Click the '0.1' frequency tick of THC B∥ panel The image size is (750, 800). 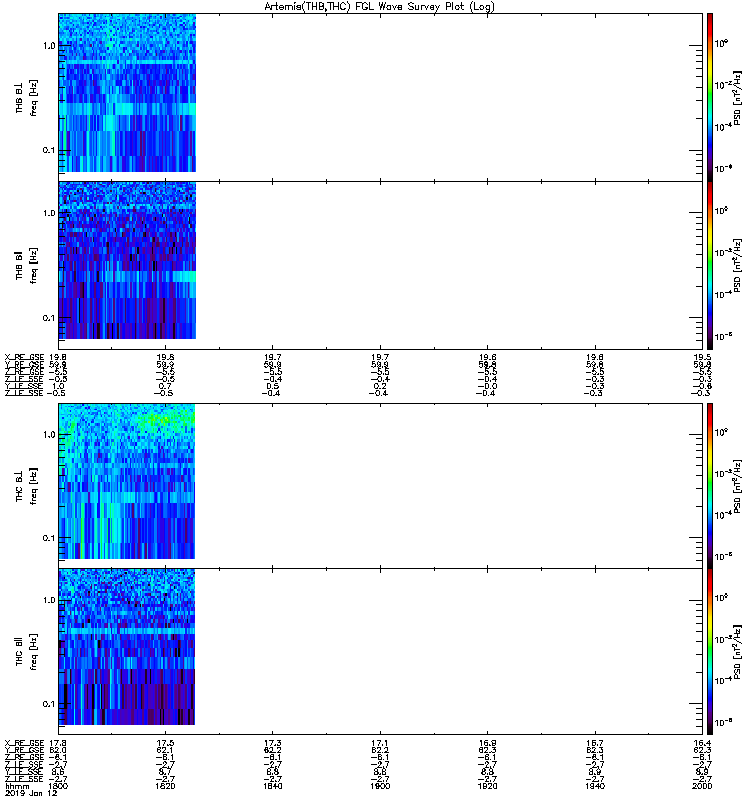[x=49, y=704]
